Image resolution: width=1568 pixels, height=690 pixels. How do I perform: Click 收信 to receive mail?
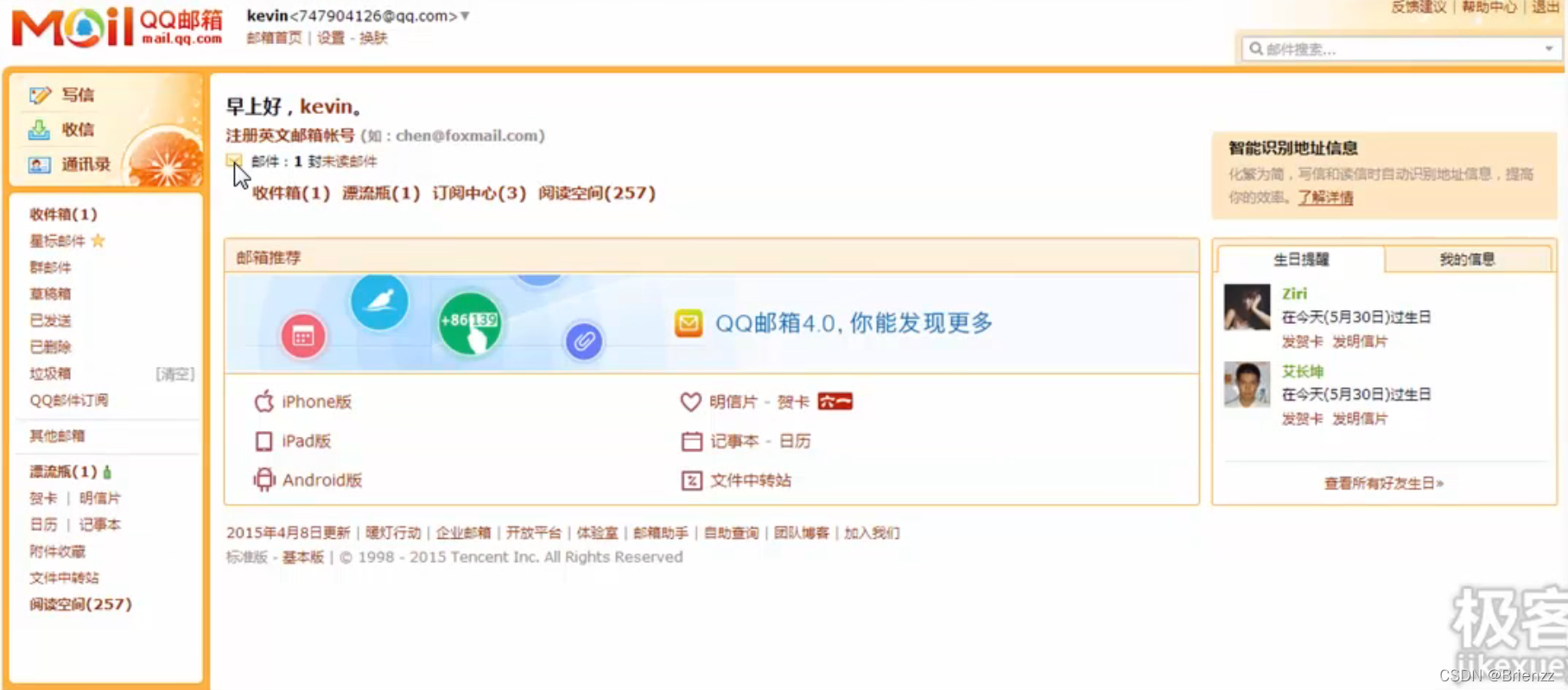pyautogui.click(x=78, y=130)
